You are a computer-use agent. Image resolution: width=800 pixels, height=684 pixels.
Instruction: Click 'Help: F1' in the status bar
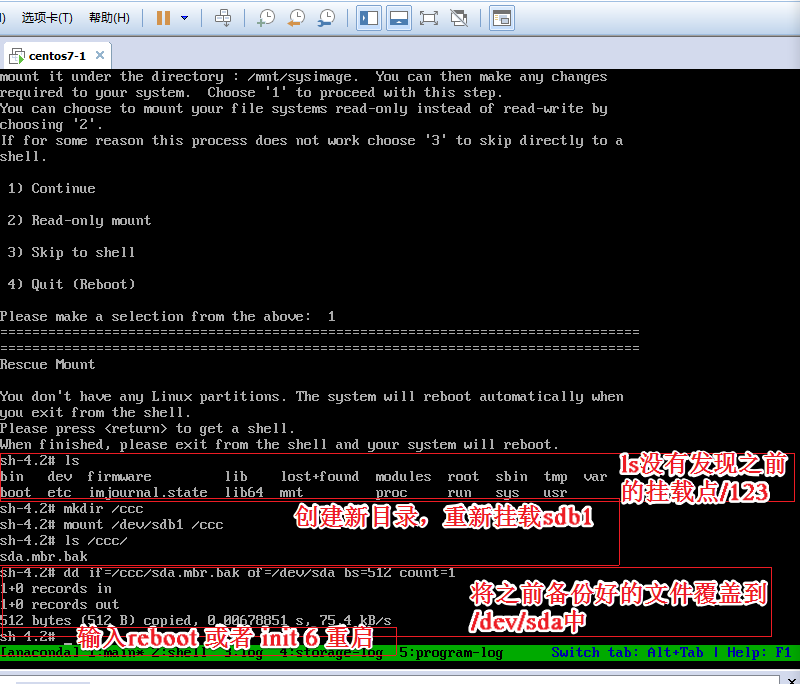click(x=759, y=653)
